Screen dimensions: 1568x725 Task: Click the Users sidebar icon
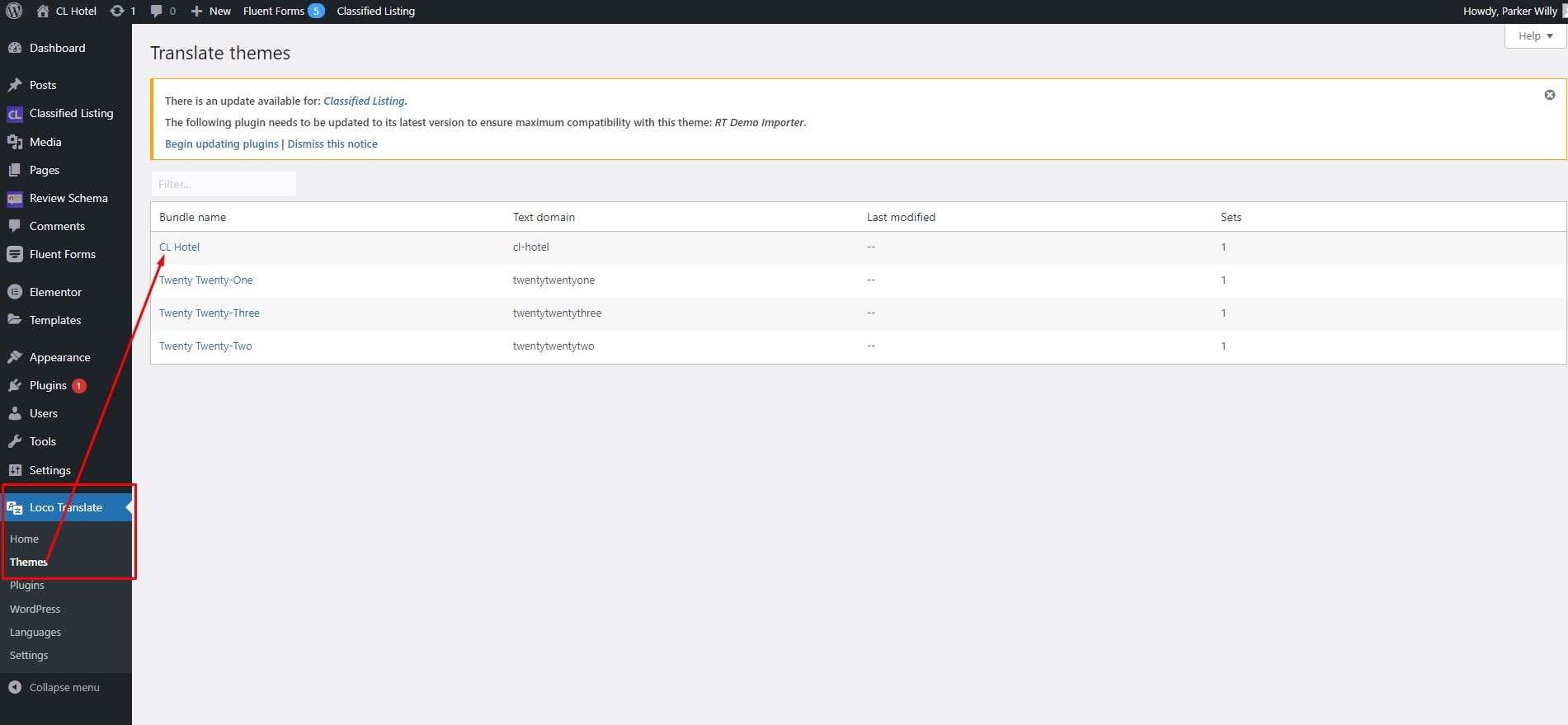[15, 413]
